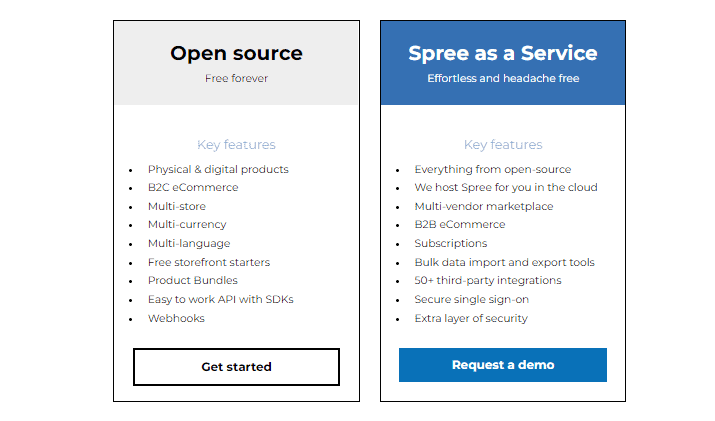This screenshot has height=421, width=715.
Task: Click the Multi-store feature item
Action: [177, 206]
